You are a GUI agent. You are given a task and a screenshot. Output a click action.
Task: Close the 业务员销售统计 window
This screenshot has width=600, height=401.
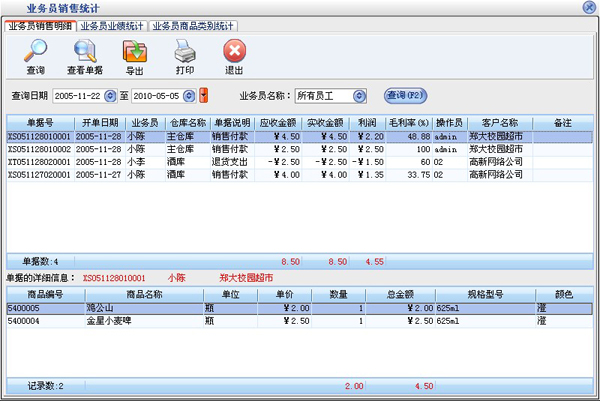pos(589,7)
